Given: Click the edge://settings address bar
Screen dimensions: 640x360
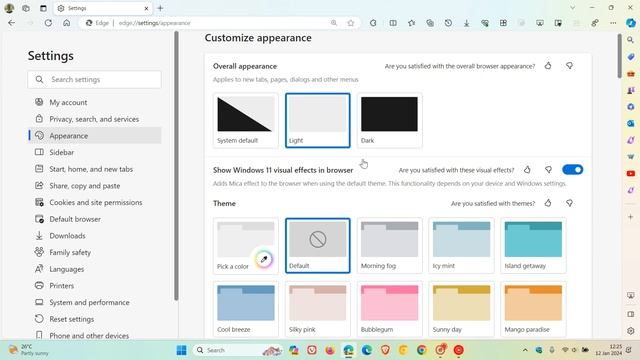Looking at the screenshot, I should coord(220,23).
